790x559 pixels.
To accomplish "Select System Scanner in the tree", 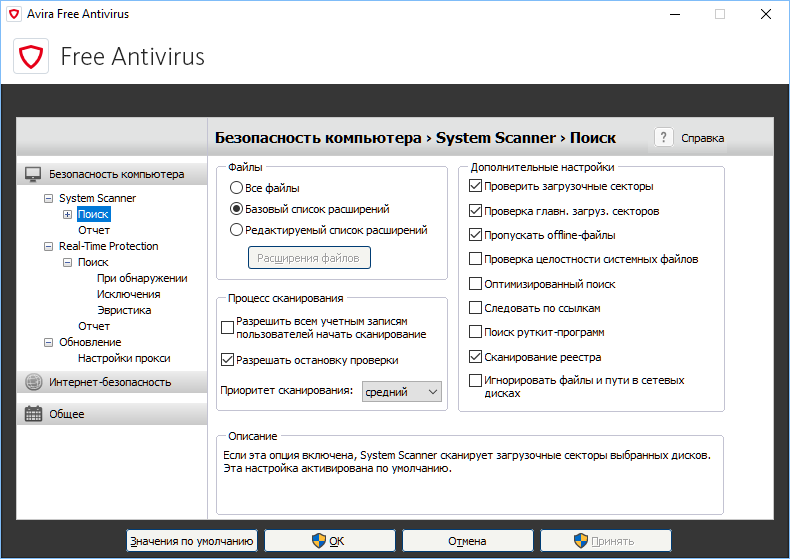I will [97, 198].
